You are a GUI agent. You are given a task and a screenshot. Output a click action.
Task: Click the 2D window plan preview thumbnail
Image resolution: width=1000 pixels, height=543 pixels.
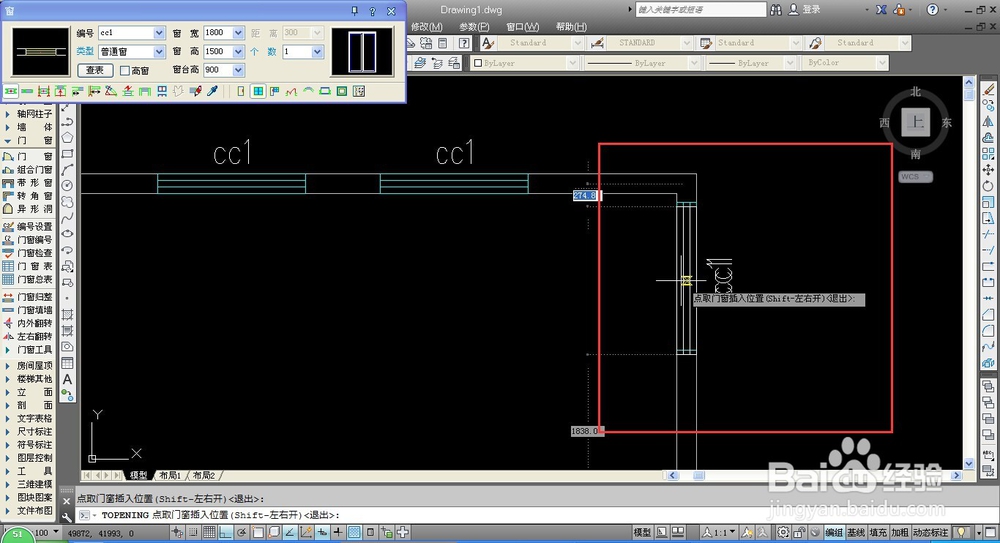point(41,52)
